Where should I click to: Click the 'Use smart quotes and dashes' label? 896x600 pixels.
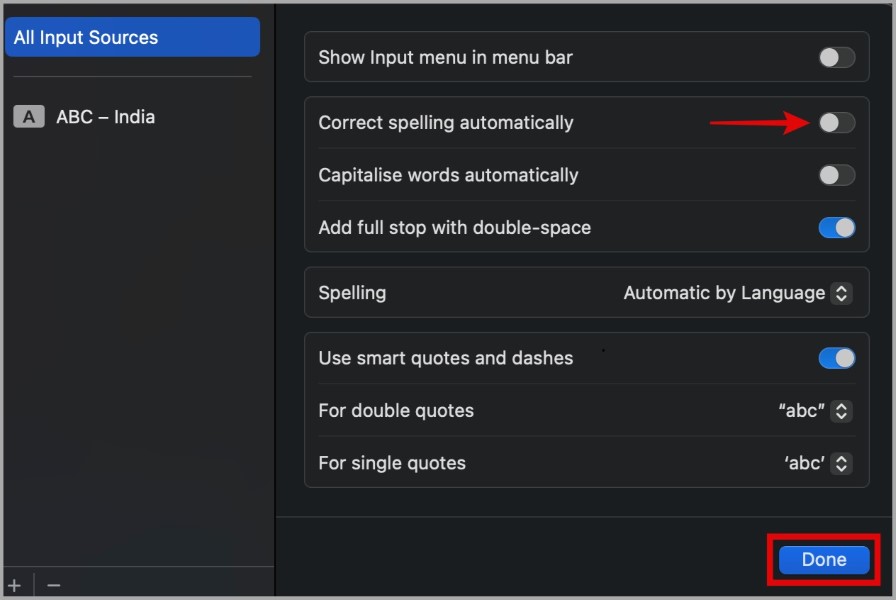click(446, 358)
